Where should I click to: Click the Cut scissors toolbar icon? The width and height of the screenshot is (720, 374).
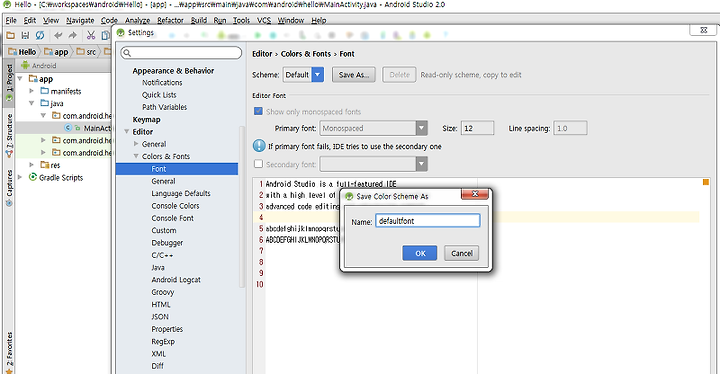tap(91, 35)
